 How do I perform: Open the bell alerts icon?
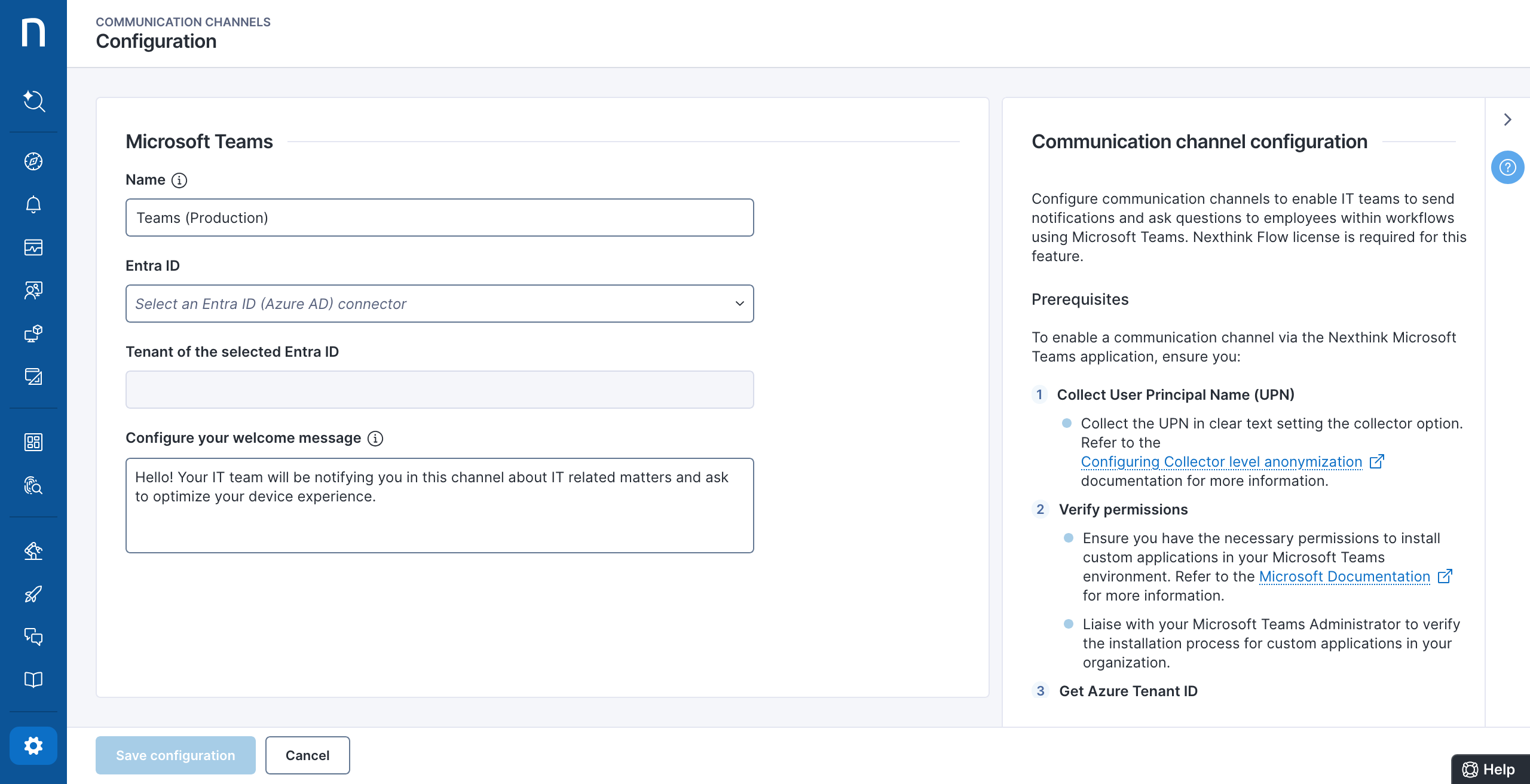click(33, 204)
